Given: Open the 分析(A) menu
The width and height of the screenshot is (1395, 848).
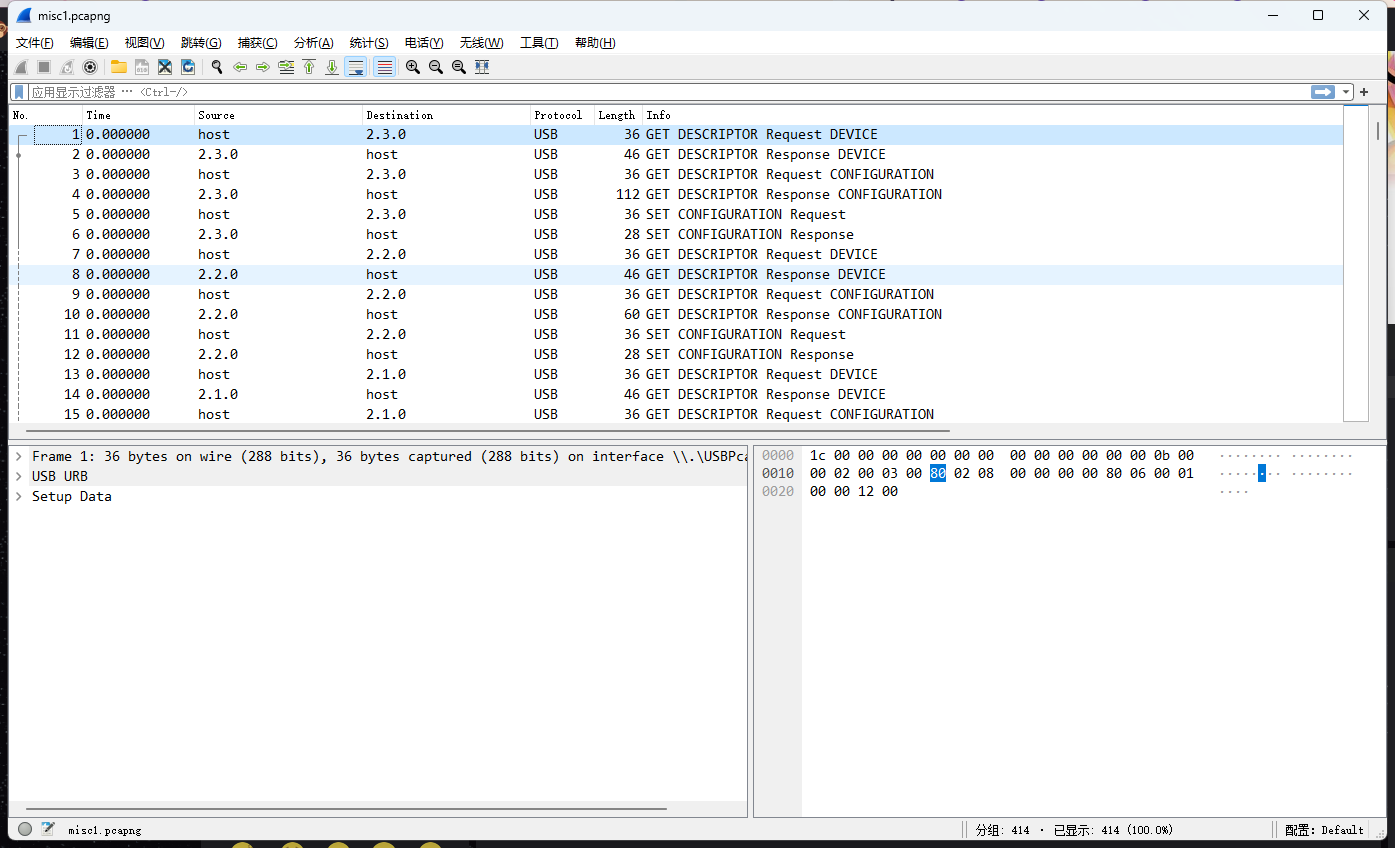Looking at the screenshot, I should pos(313,43).
